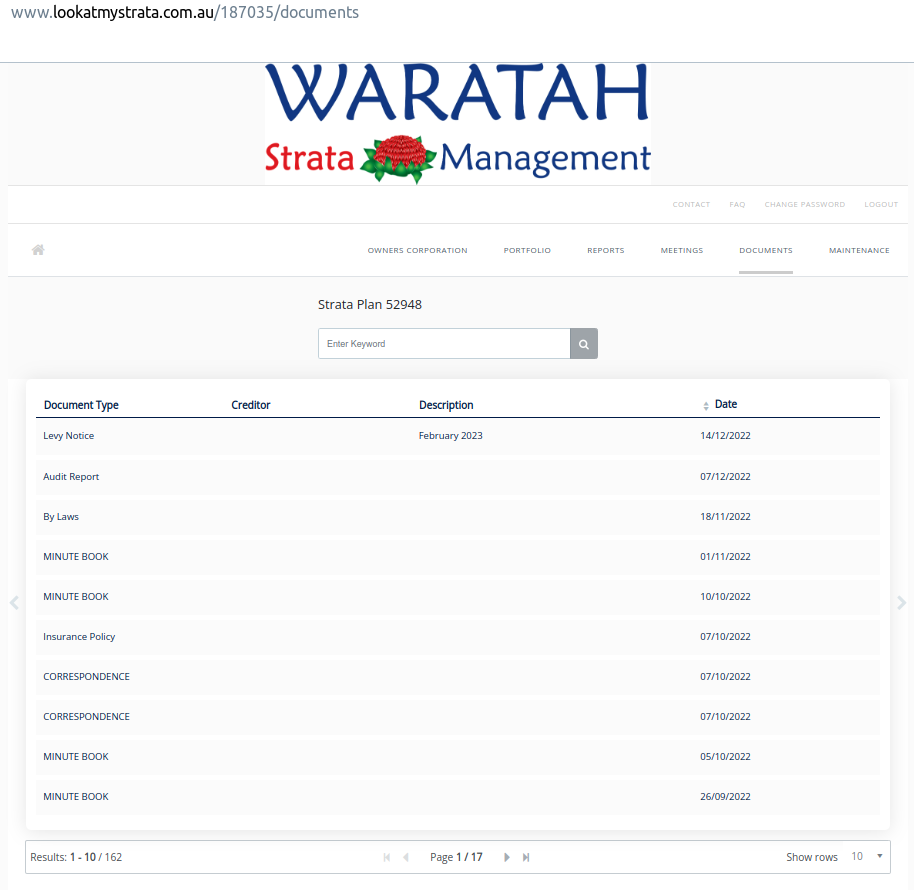914x890 pixels.
Task: Open the Insurance Policy document
Action: (458, 637)
